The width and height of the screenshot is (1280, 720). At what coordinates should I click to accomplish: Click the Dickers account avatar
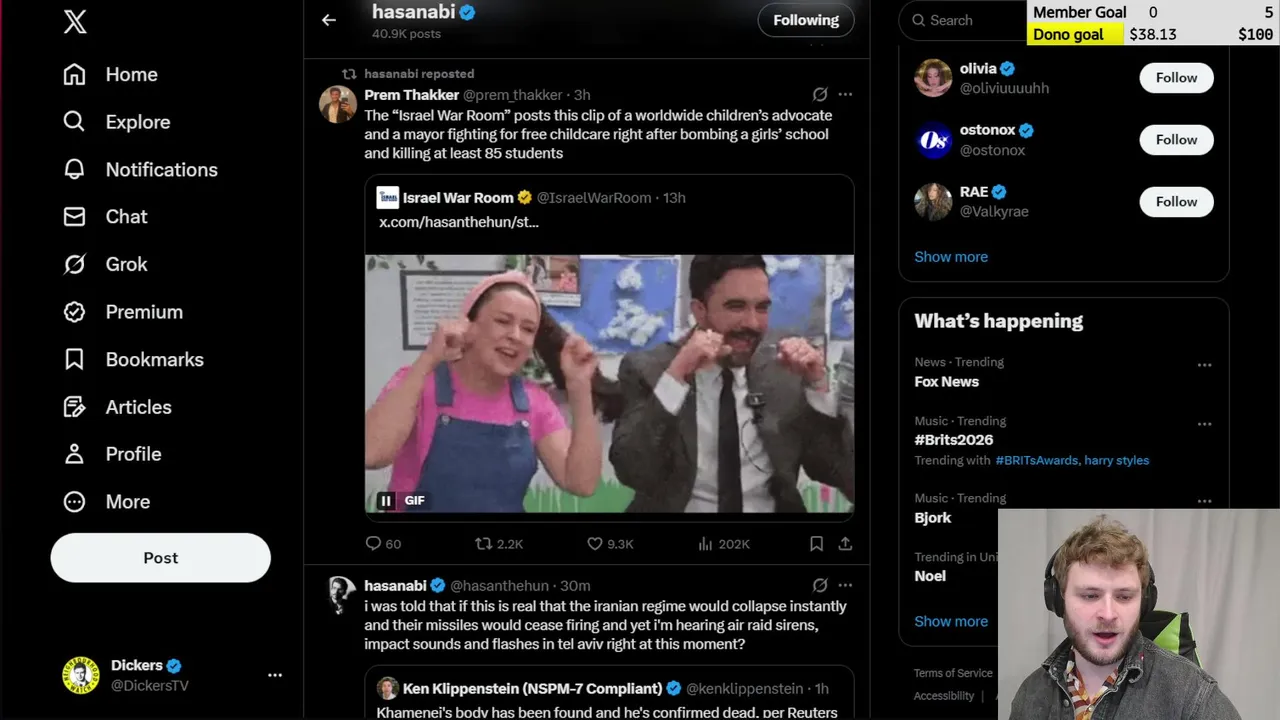(x=81, y=675)
